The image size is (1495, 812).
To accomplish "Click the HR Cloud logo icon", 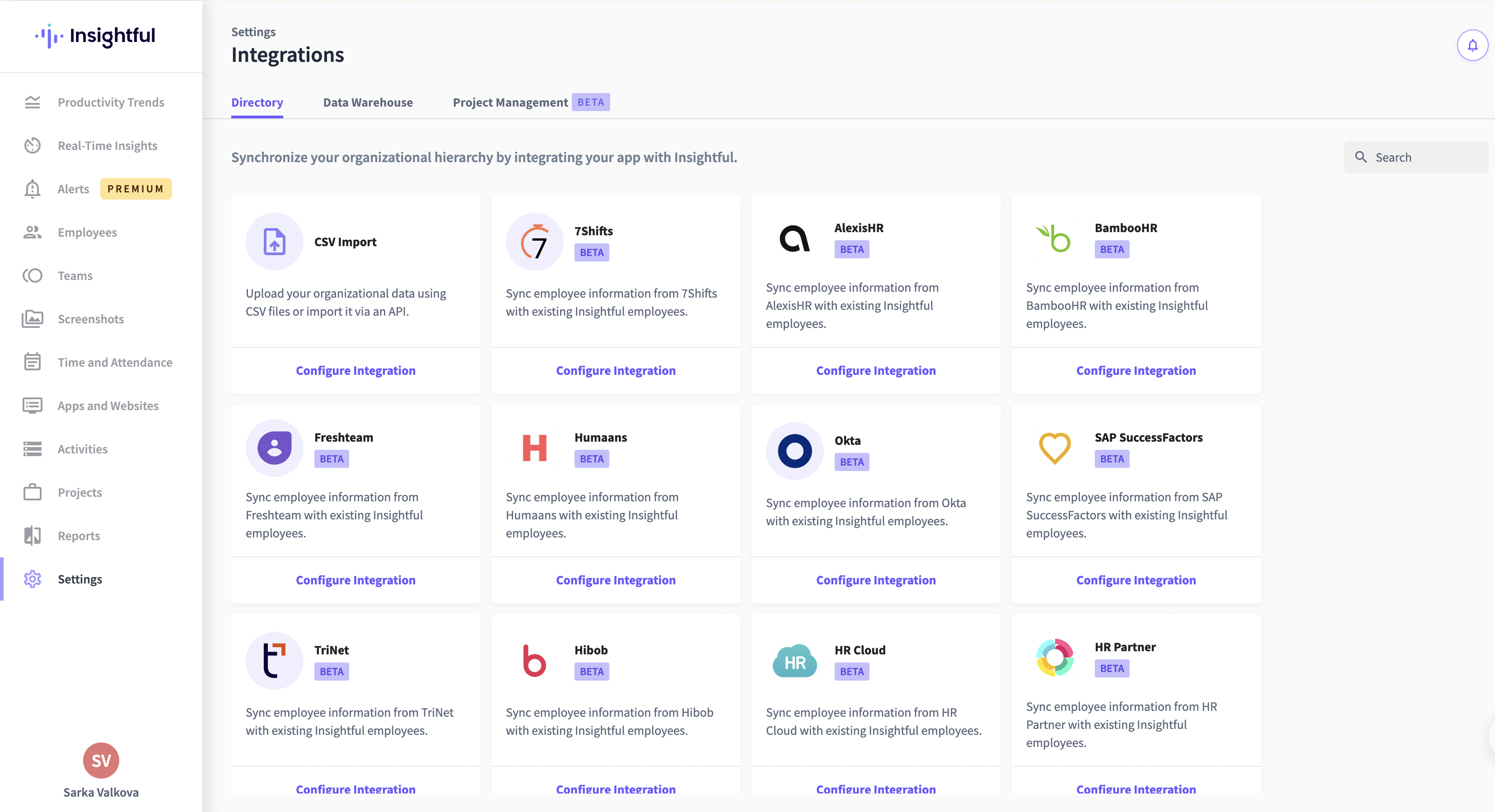I will coord(794,661).
